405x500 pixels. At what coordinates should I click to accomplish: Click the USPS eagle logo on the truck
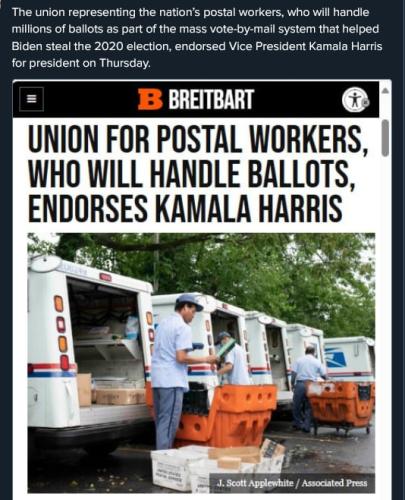click(338, 359)
